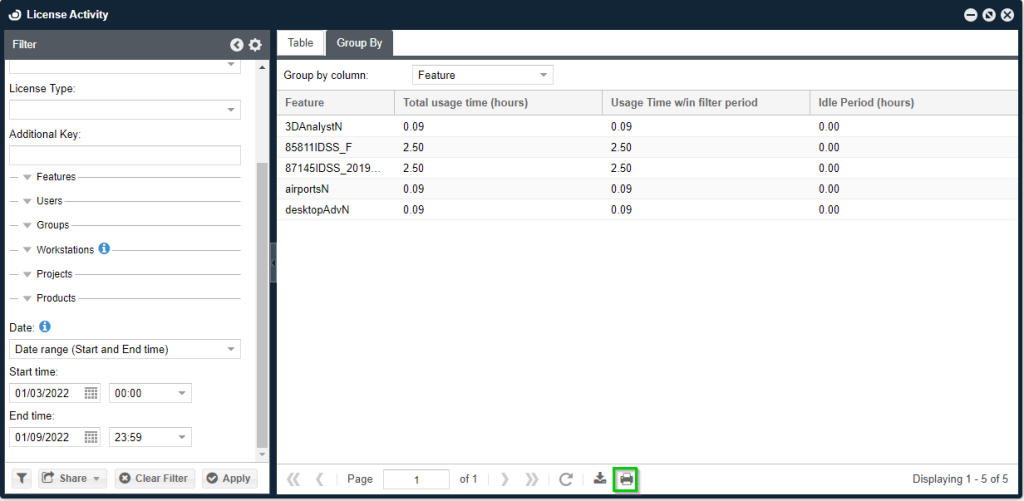Viewport: 1024px width, 501px height.
Task: Click the download export icon
Action: pos(600,479)
